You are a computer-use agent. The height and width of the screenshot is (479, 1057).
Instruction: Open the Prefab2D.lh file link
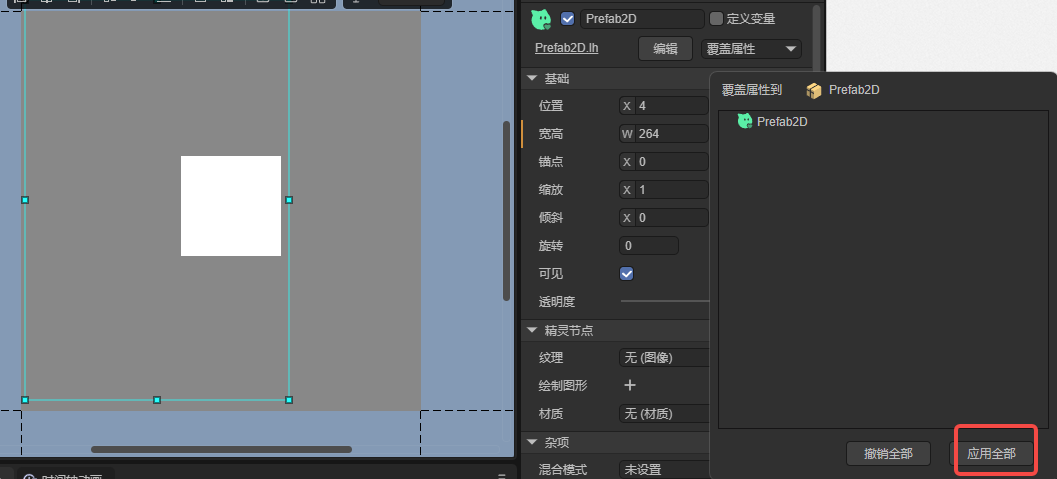(566, 48)
